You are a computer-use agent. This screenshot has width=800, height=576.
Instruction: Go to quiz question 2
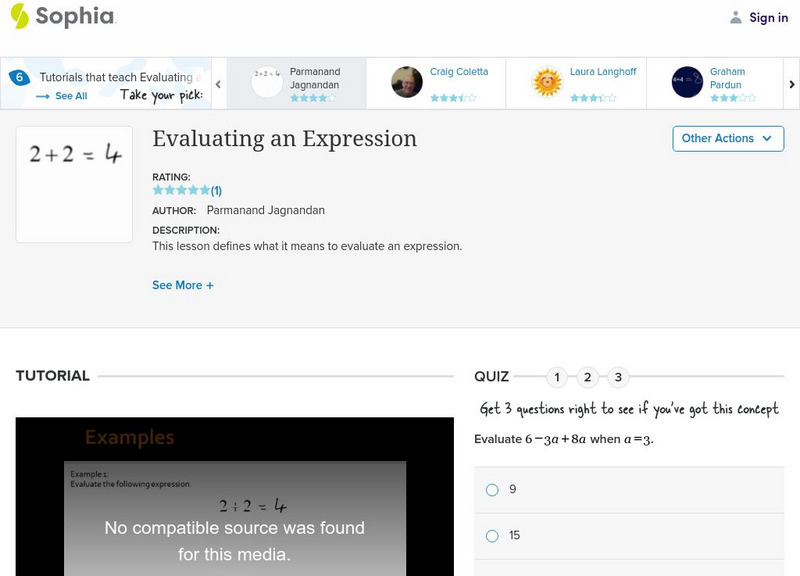tap(588, 377)
